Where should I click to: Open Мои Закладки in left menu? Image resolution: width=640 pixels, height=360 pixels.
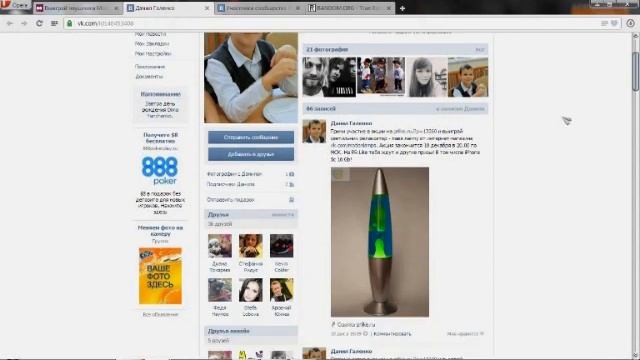152,44
